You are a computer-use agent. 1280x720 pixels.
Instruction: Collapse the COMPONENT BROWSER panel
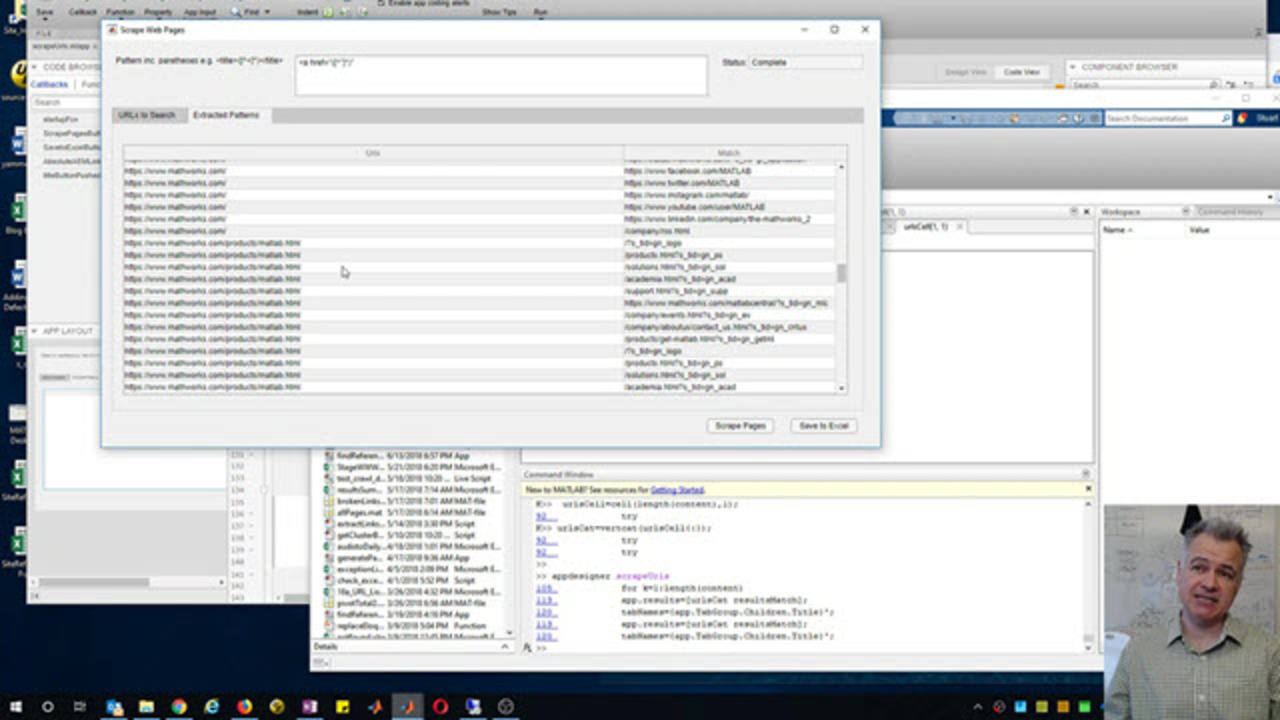click(x=1073, y=67)
